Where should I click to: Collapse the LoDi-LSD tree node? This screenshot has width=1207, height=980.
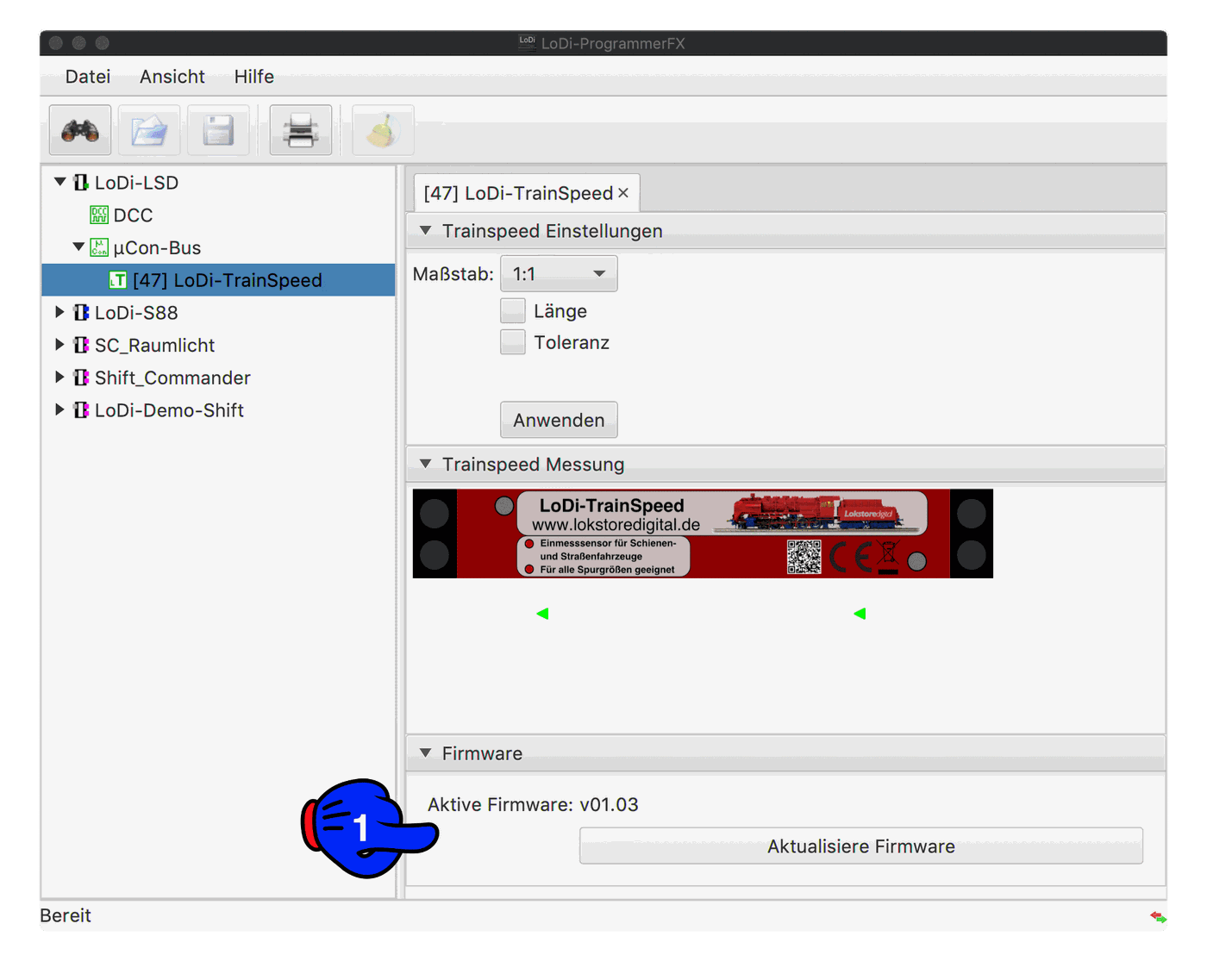[60, 182]
